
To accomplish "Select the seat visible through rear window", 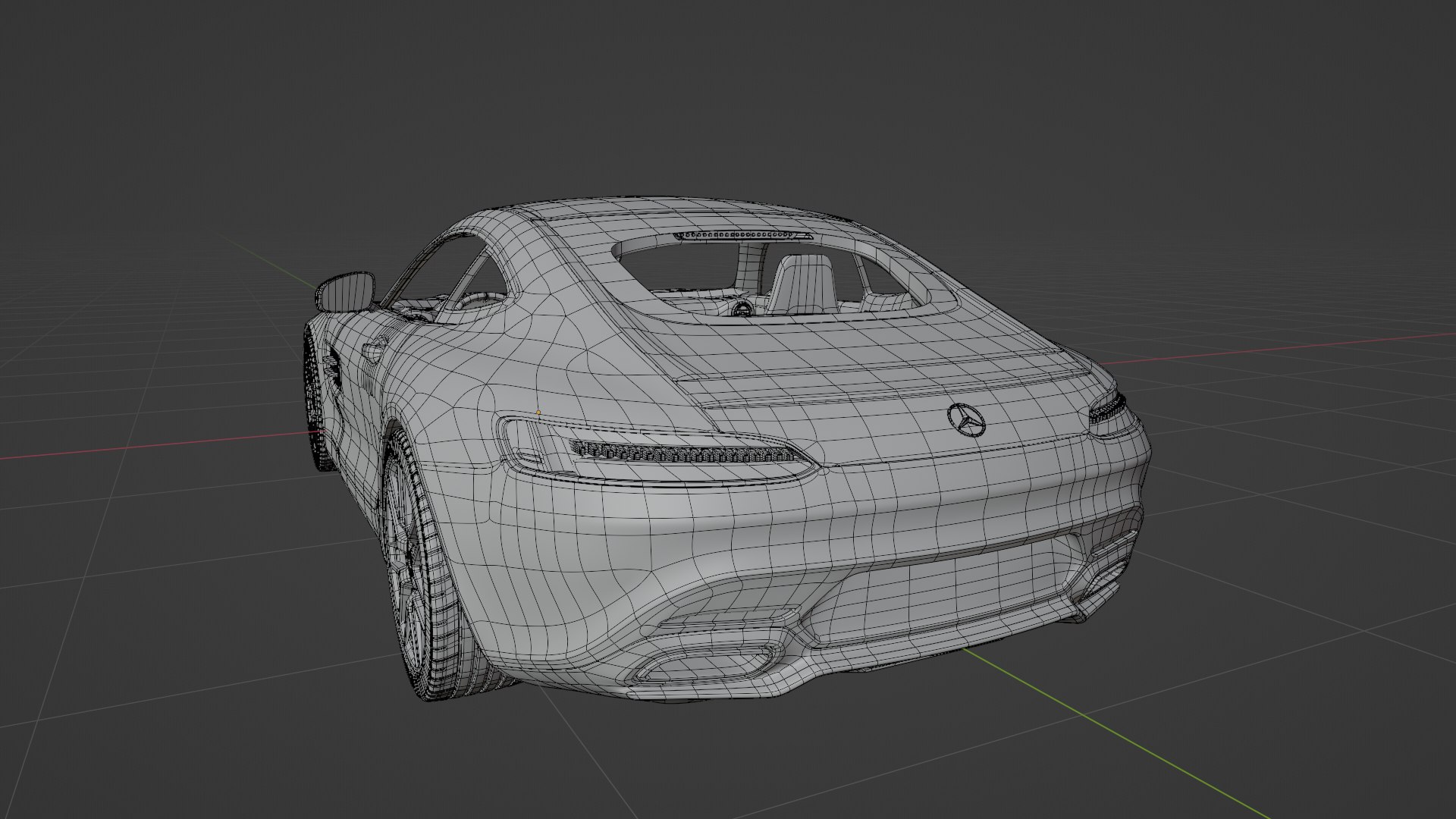I will coord(802,284).
